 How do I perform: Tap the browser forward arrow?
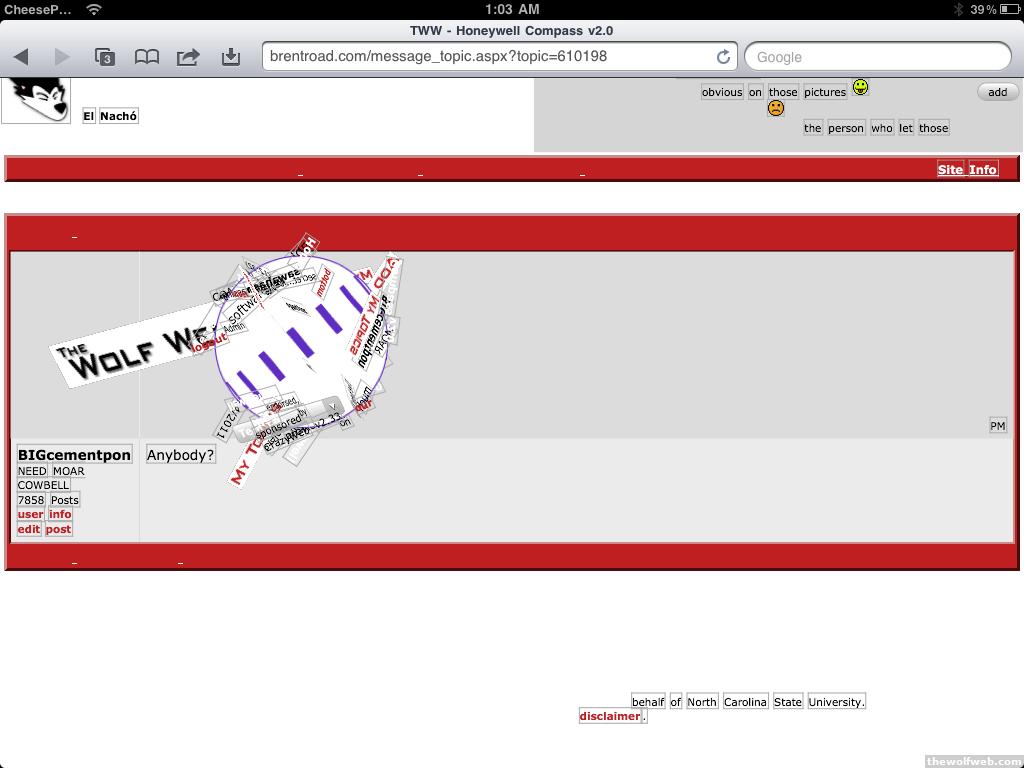[62, 57]
